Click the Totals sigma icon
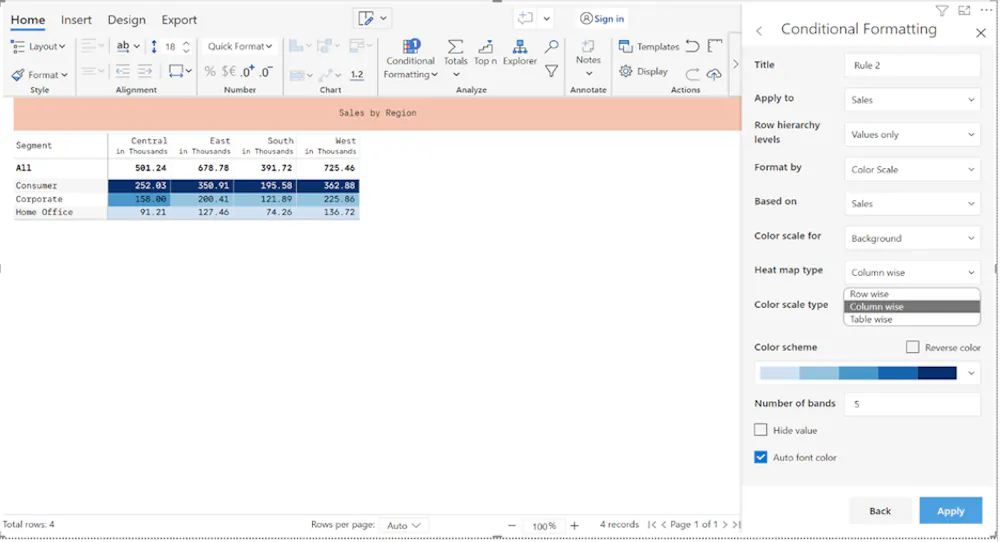The image size is (1000, 542). coord(455,47)
